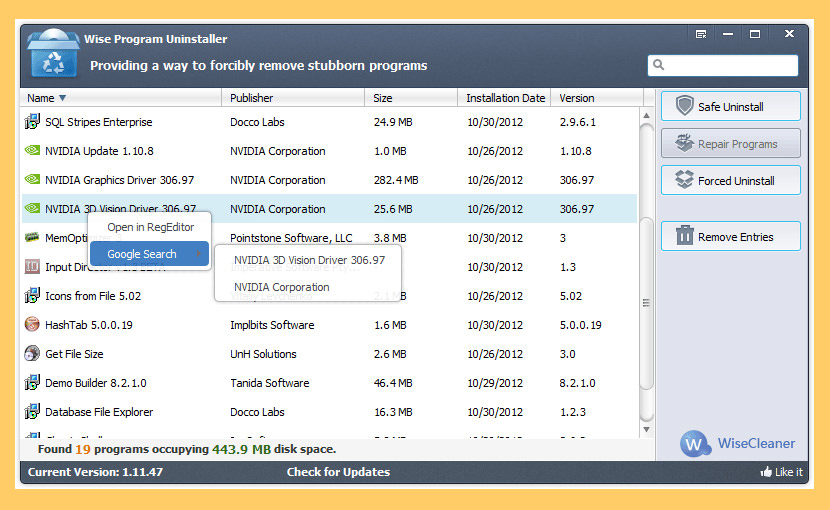Viewport: 830px width, 510px height.
Task: Click the Remove Entries button
Action: [x=730, y=236]
